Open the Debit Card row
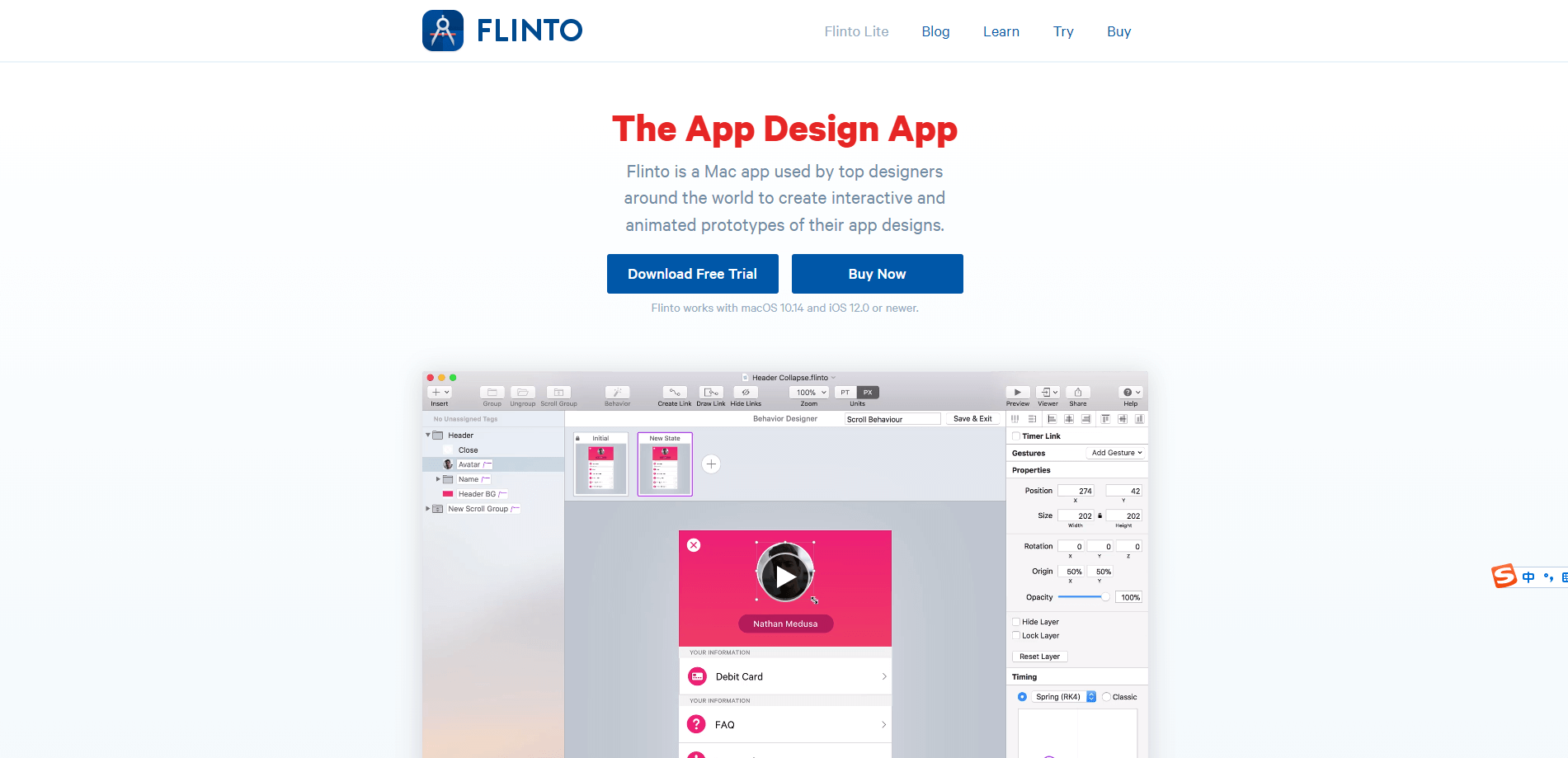The width and height of the screenshot is (1568, 758). pyautogui.click(x=785, y=676)
